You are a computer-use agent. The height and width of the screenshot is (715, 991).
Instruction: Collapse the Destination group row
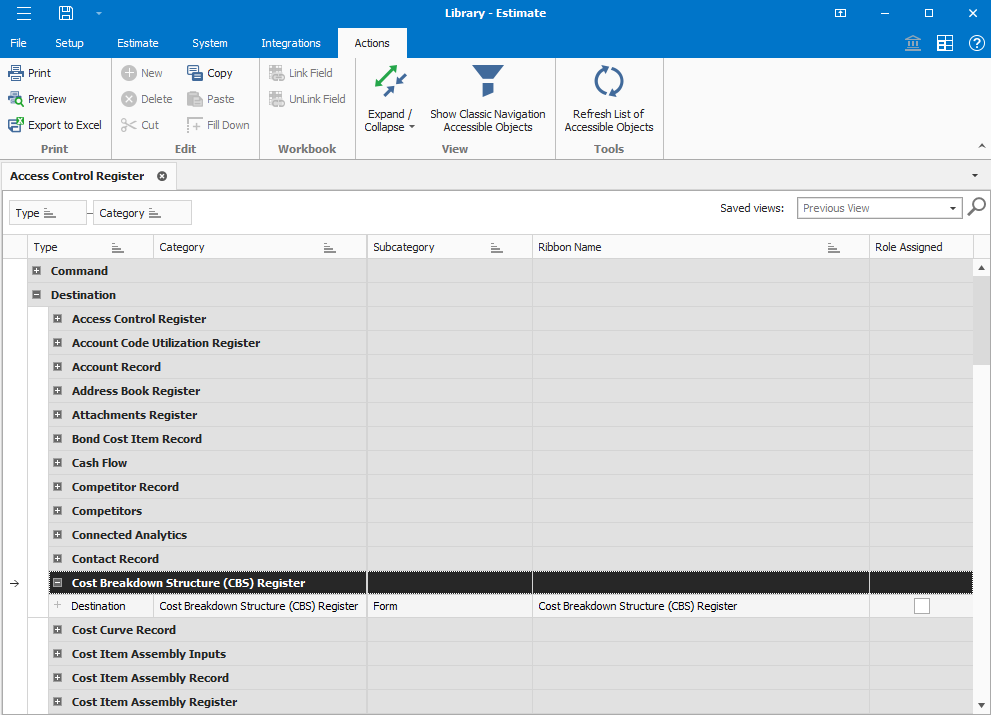point(37,295)
